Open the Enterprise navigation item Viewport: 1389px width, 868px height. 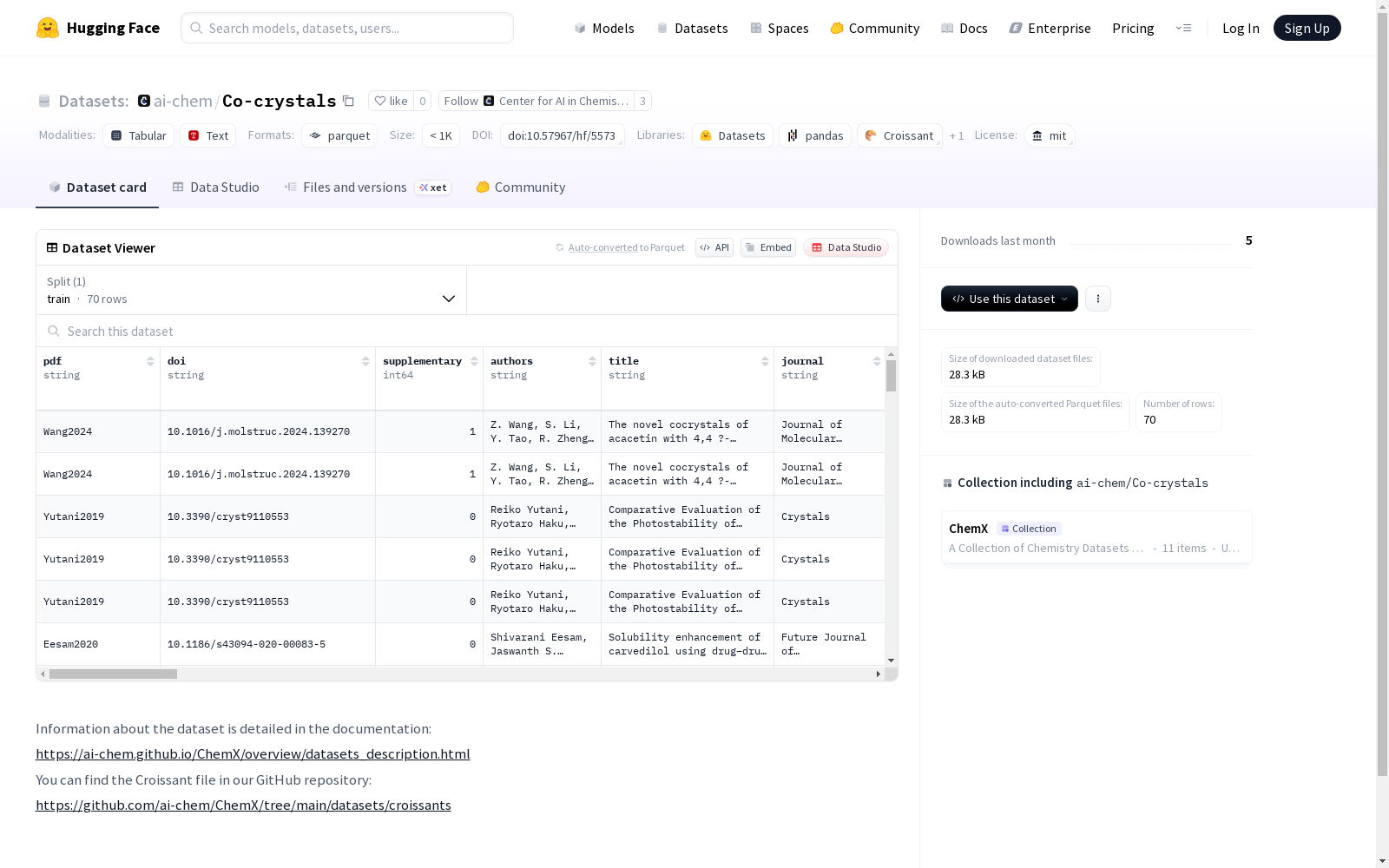pyautogui.click(x=1050, y=28)
